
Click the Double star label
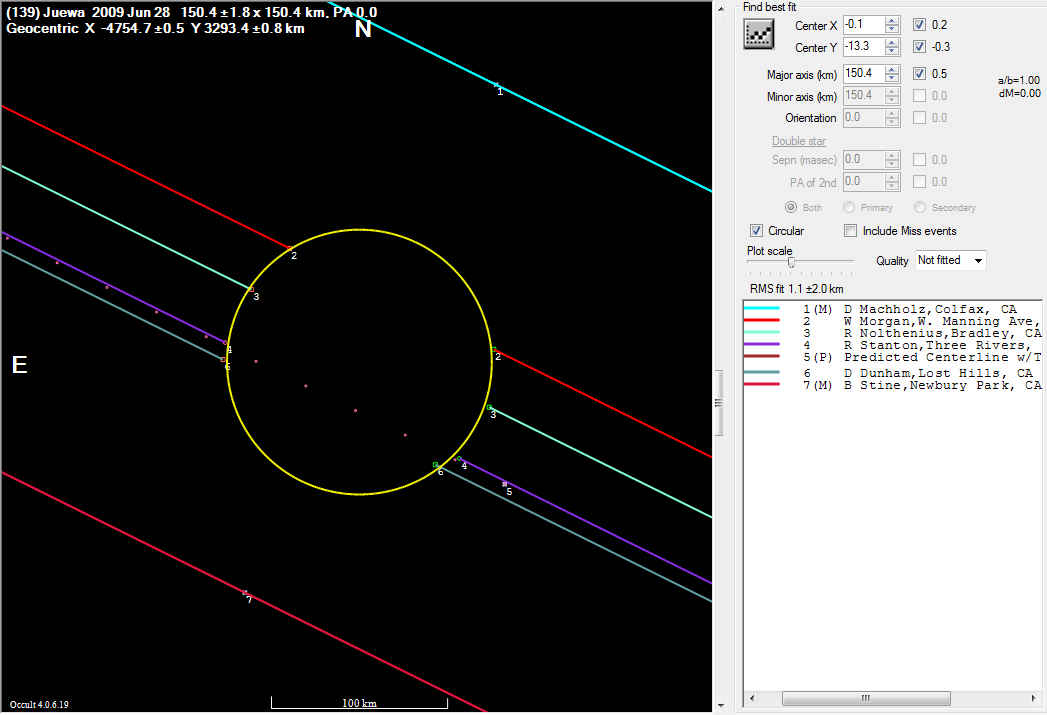[799, 141]
